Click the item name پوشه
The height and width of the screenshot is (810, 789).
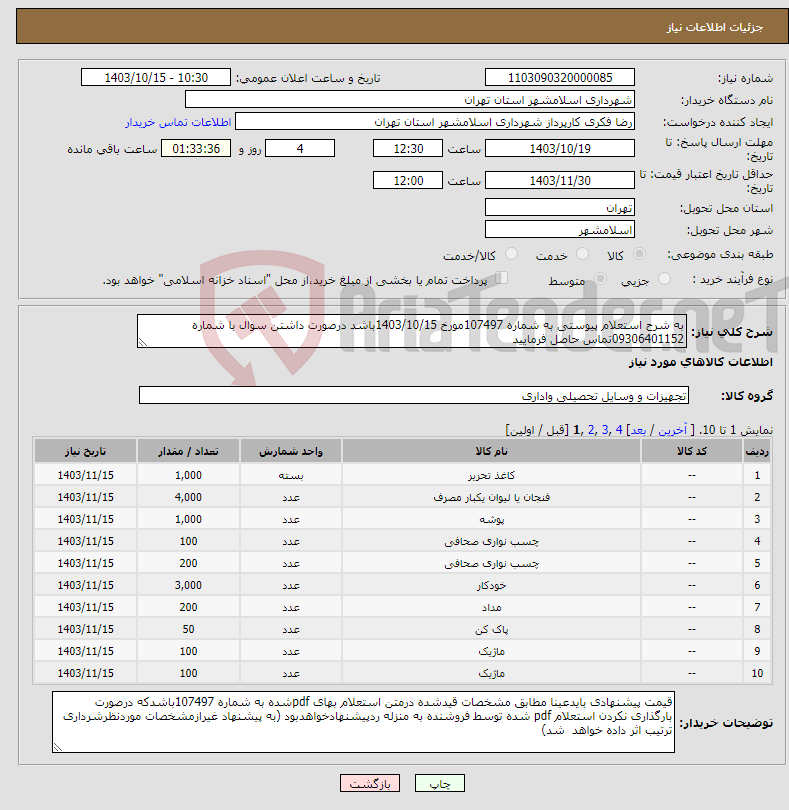click(x=491, y=519)
